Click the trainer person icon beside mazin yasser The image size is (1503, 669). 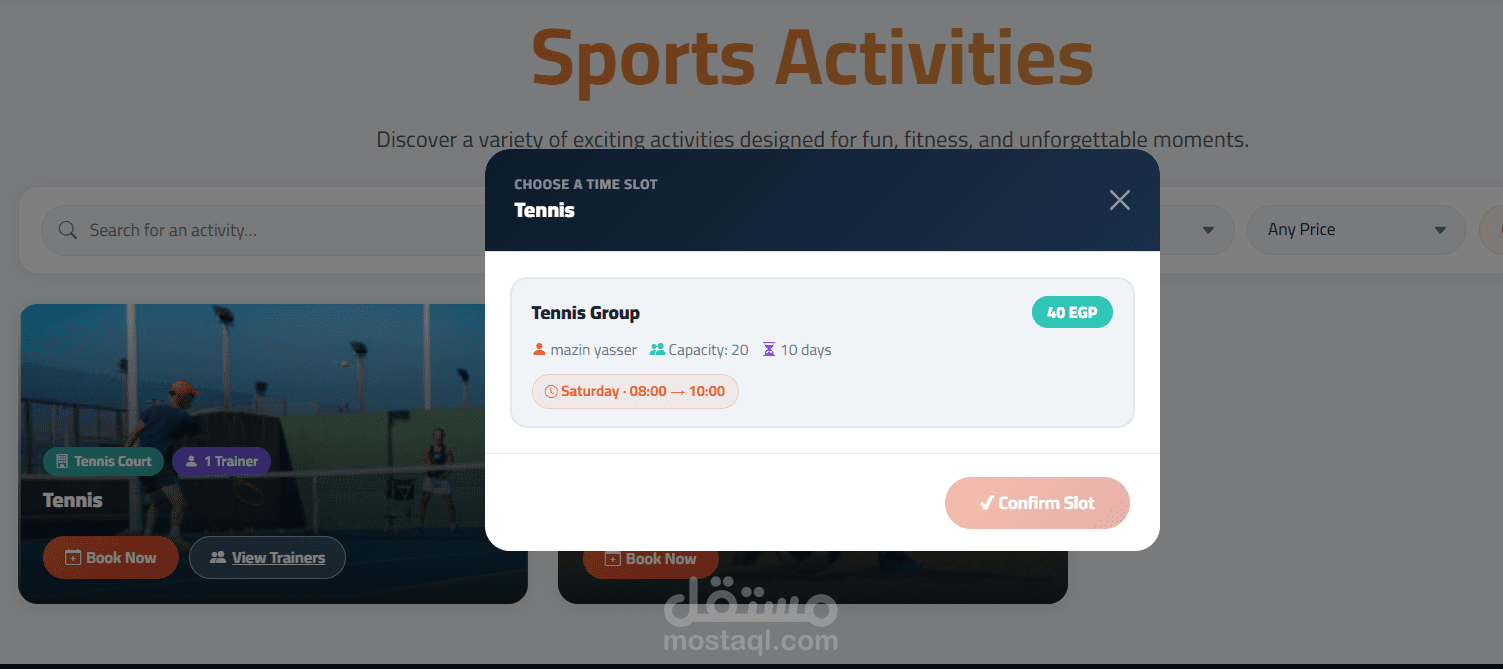click(x=539, y=350)
